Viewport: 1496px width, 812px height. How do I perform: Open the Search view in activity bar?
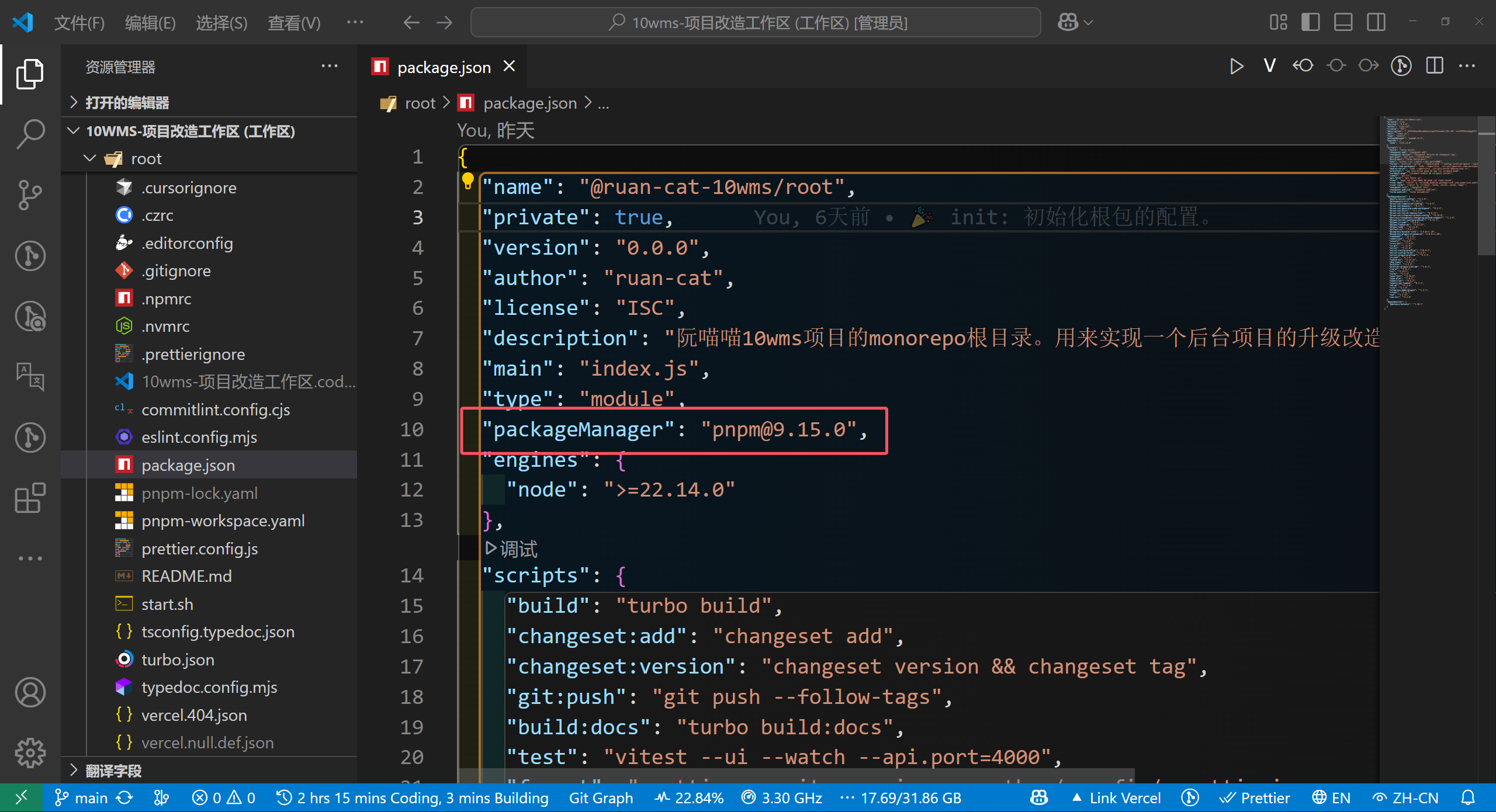point(30,134)
